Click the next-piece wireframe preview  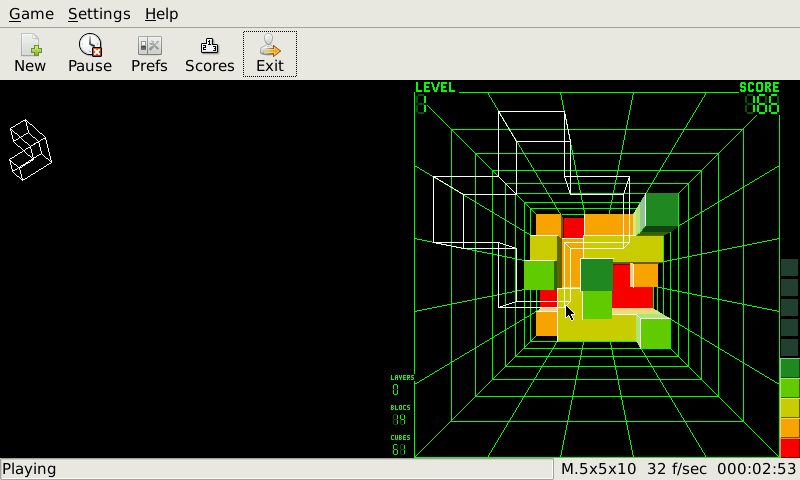click(30, 150)
